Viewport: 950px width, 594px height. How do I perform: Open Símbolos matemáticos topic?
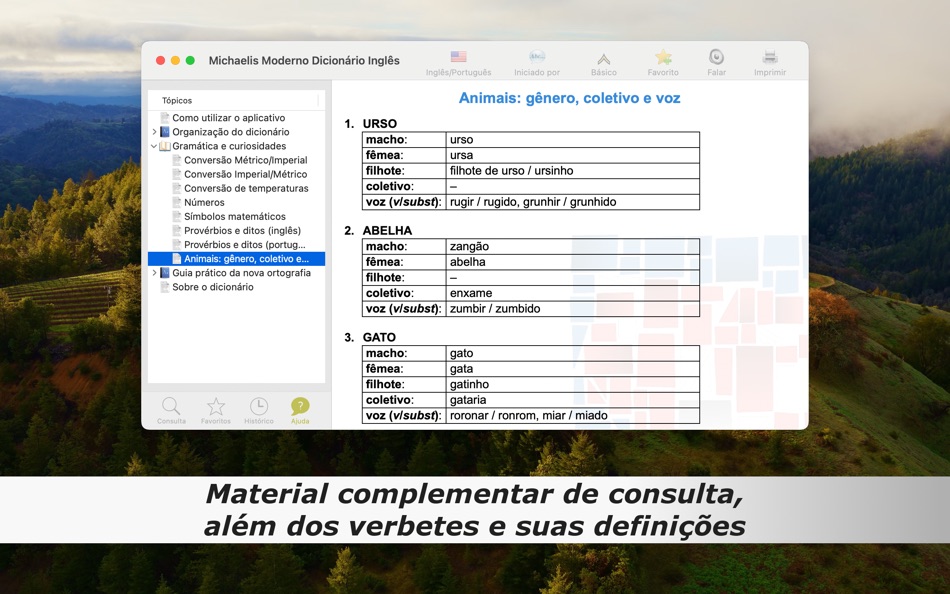pos(234,216)
